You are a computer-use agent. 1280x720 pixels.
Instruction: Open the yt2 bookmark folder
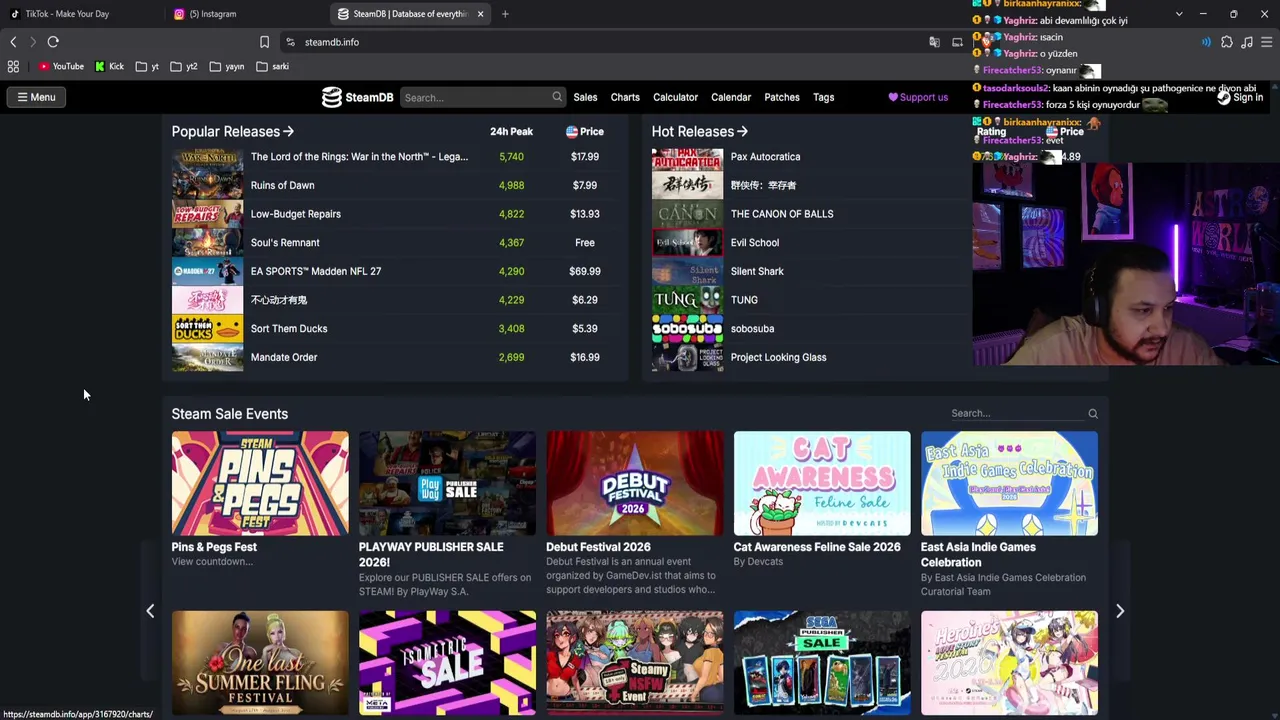tap(184, 66)
